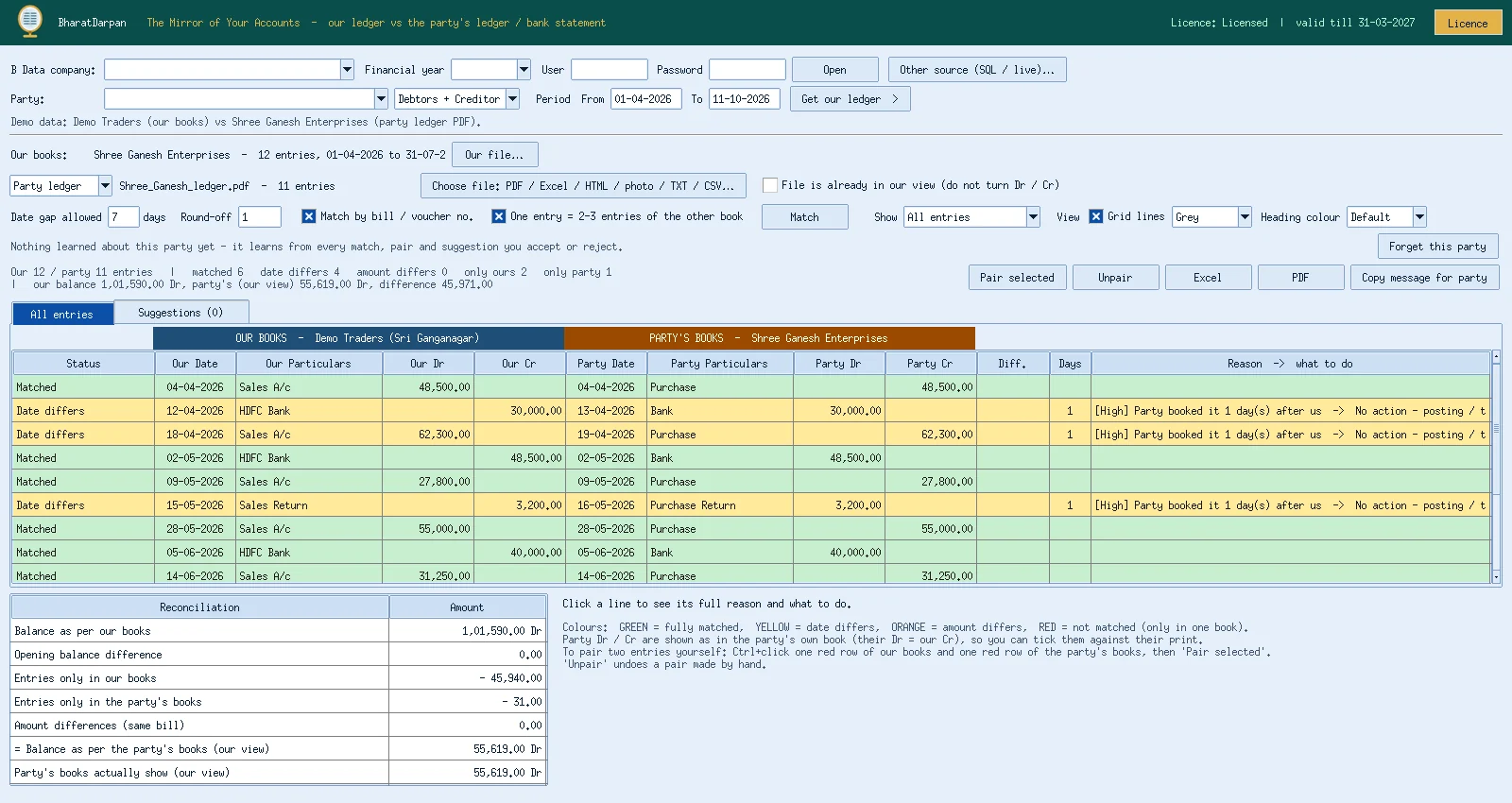Click the Open button
This screenshot has width=1512, height=803.
(x=834, y=70)
